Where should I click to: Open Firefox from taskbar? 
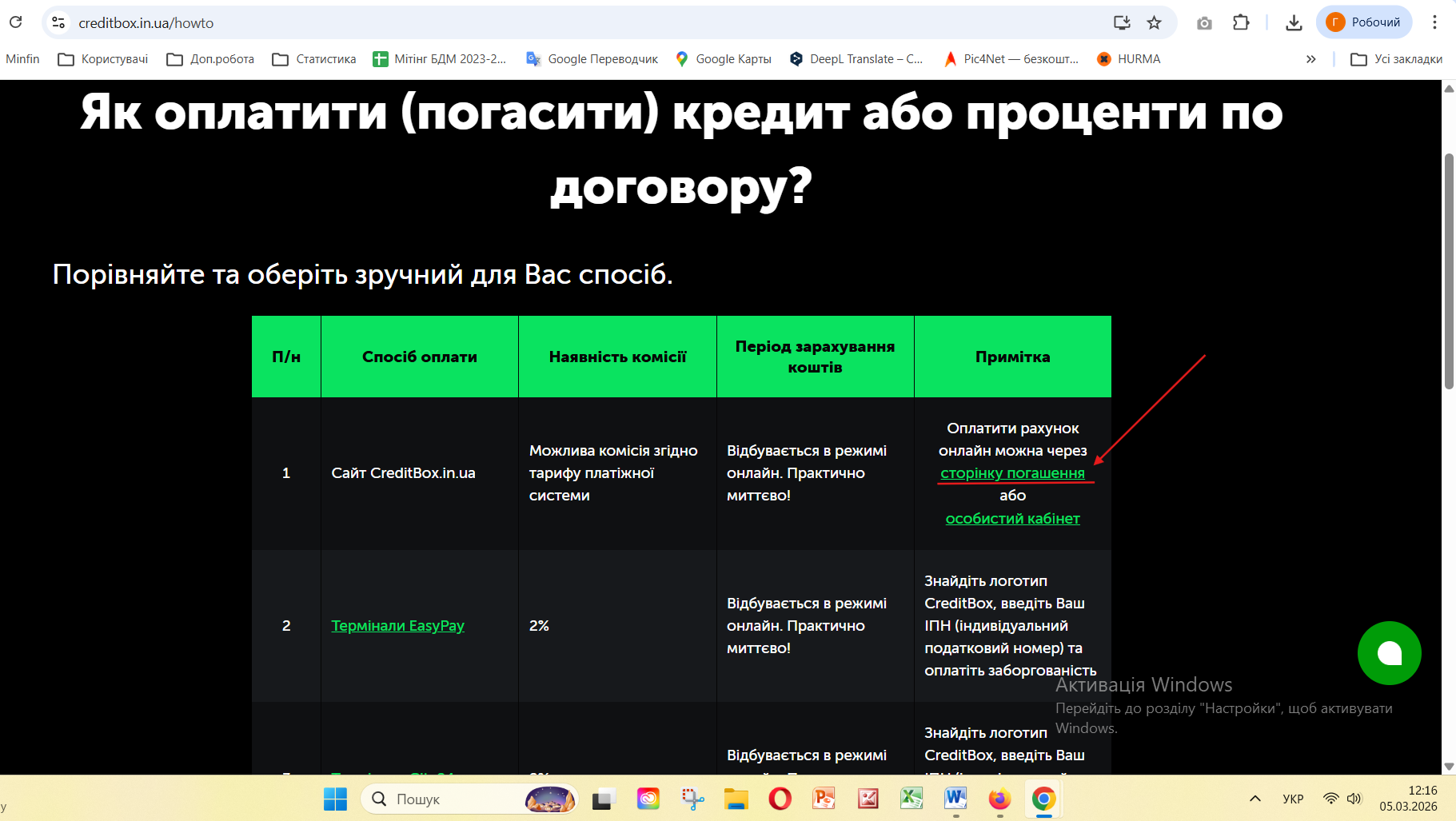[x=999, y=799]
